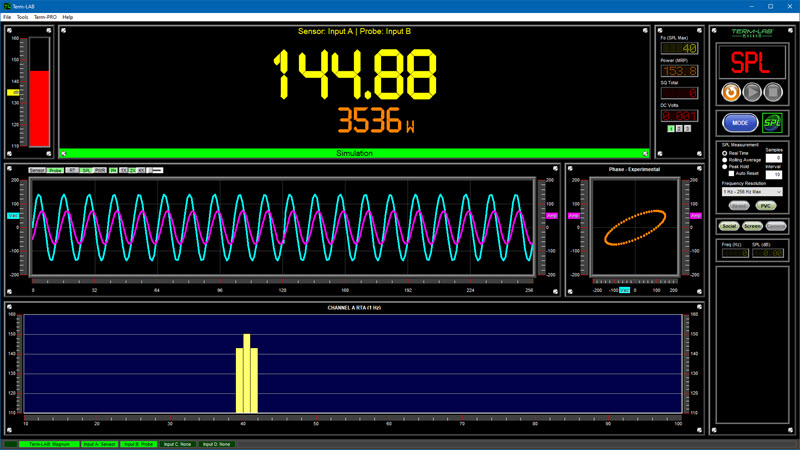Image resolution: width=800 pixels, height=450 pixels.
Task: Open the File menu
Action: 7,17
